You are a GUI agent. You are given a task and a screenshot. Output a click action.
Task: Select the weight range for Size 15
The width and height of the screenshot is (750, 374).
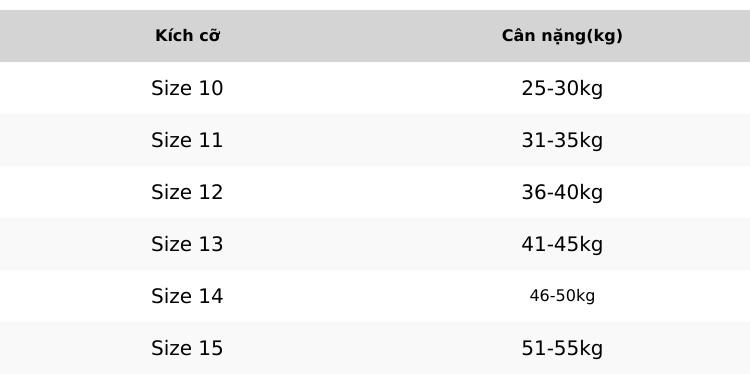(x=562, y=349)
